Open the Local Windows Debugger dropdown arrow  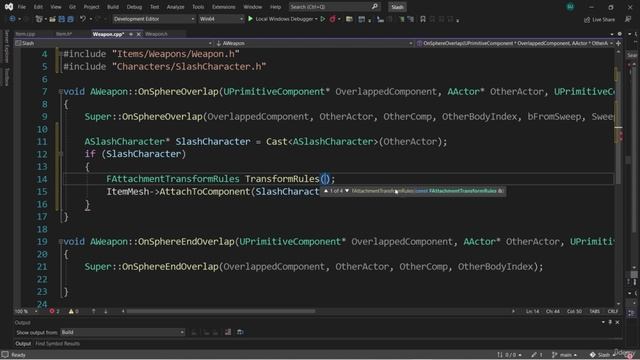pos(316,19)
